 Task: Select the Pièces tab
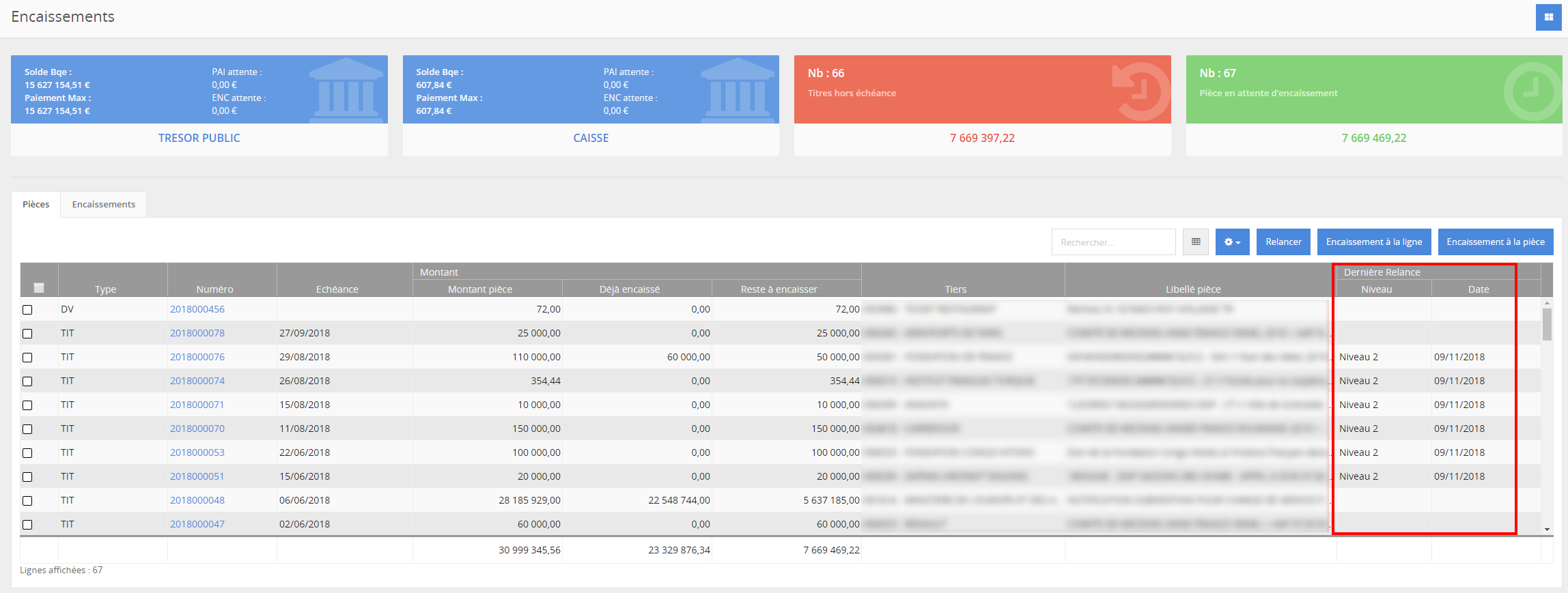(x=36, y=205)
